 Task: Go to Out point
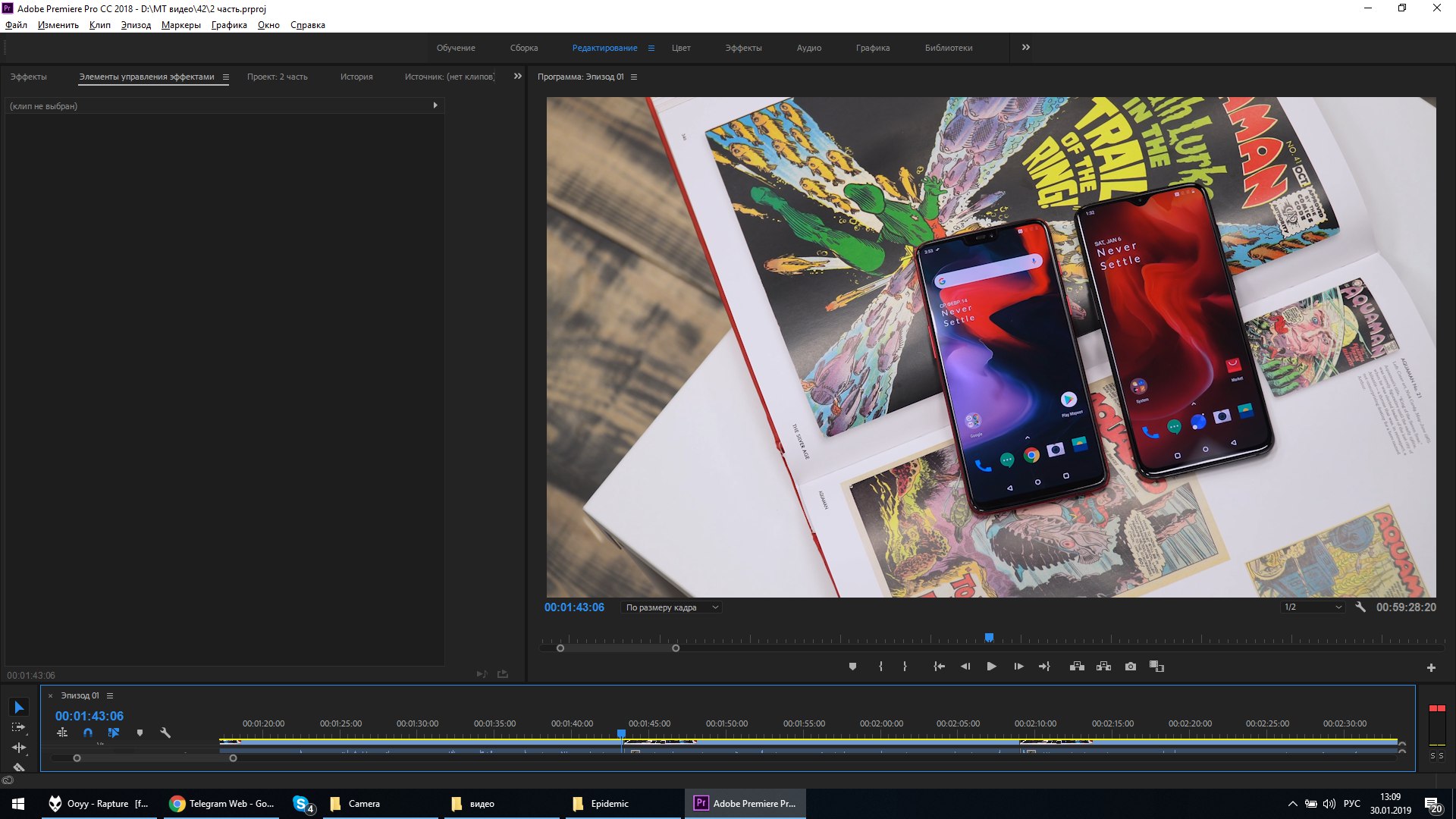click(1045, 667)
